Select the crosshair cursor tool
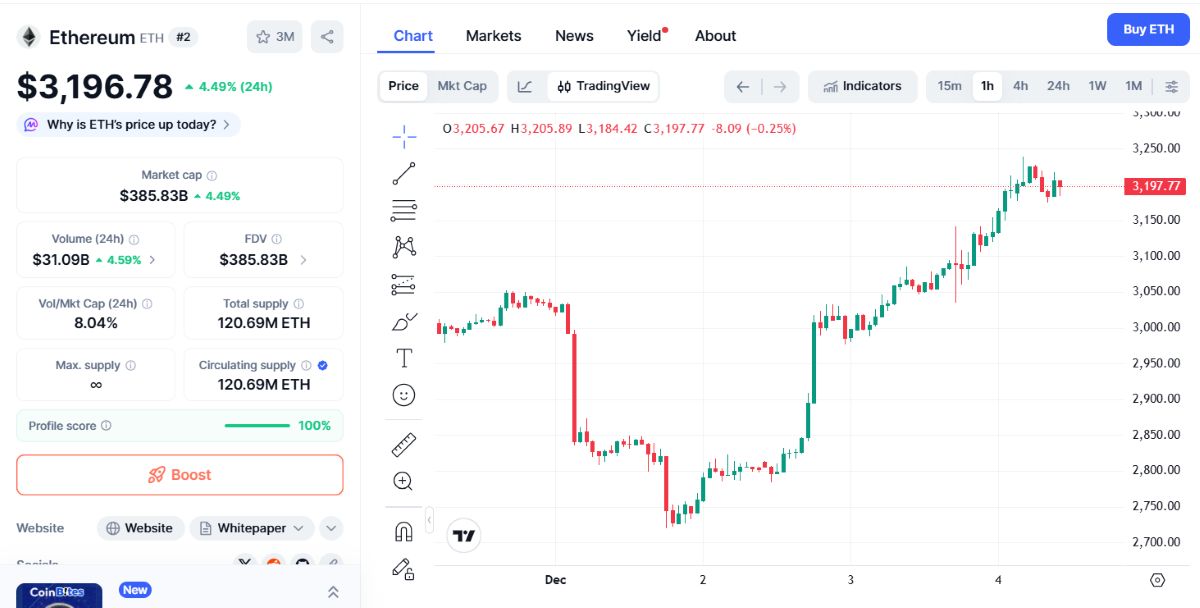The width and height of the screenshot is (1200, 608). click(x=404, y=137)
